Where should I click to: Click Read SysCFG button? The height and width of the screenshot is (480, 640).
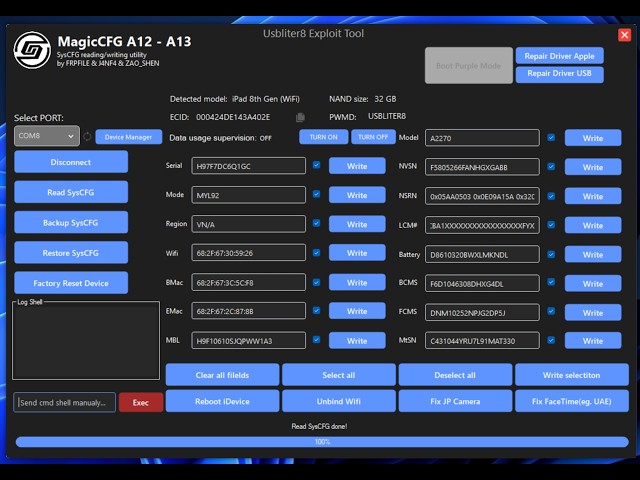[x=71, y=192]
